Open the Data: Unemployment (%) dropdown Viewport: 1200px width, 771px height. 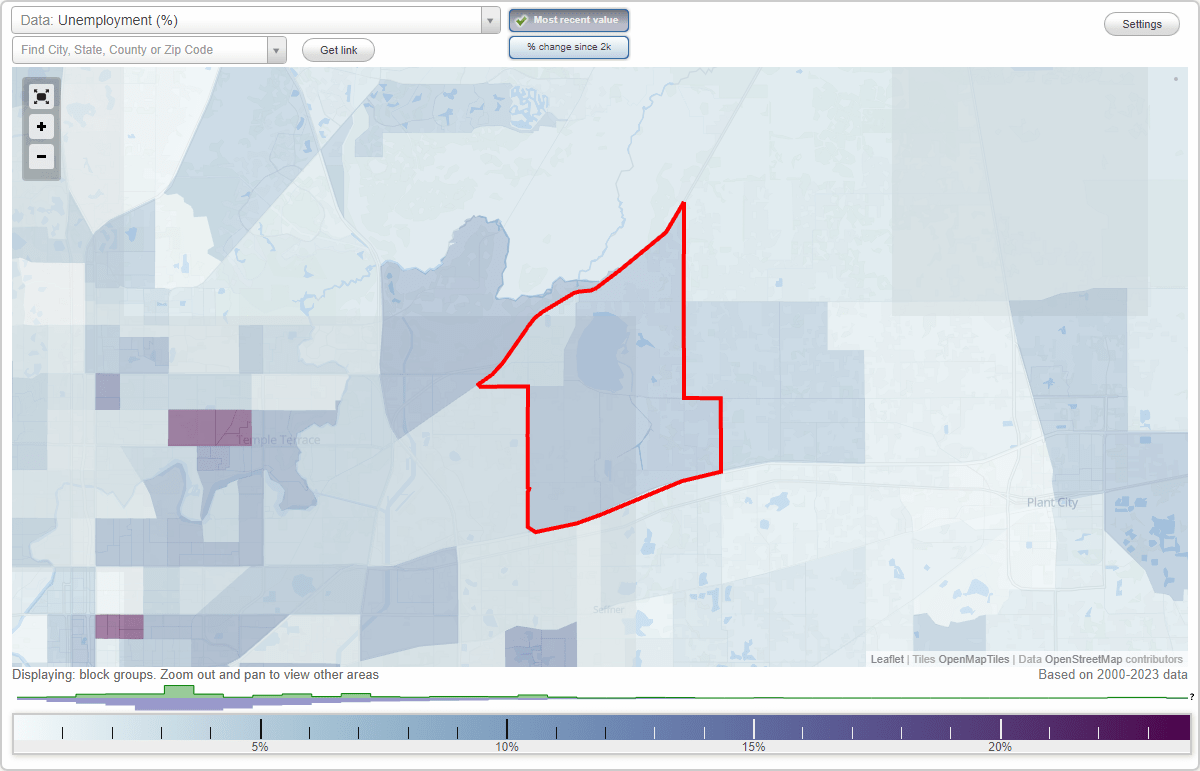[250, 19]
